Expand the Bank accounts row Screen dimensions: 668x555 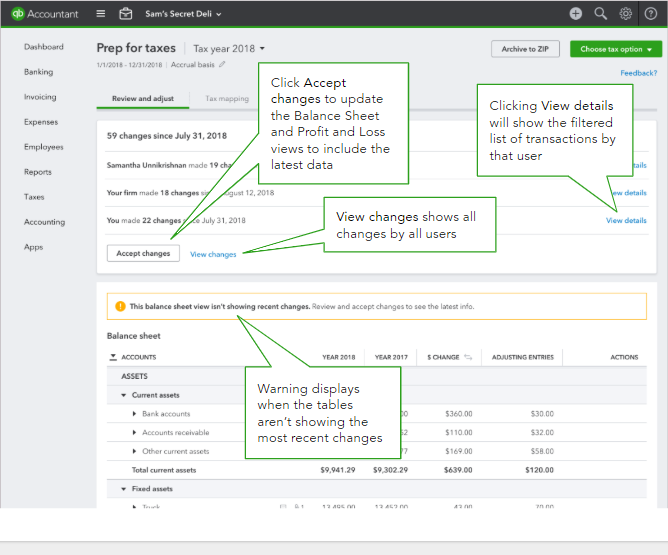(x=134, y=414)
